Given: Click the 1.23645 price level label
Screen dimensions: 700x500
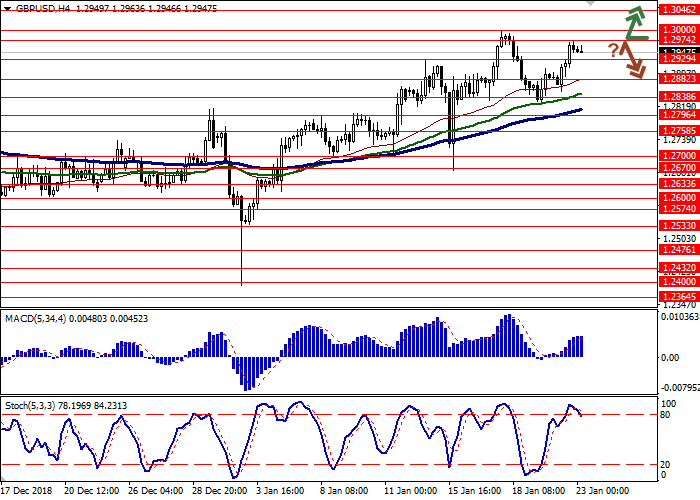Looking at the screenshot, I should [677, 296].
